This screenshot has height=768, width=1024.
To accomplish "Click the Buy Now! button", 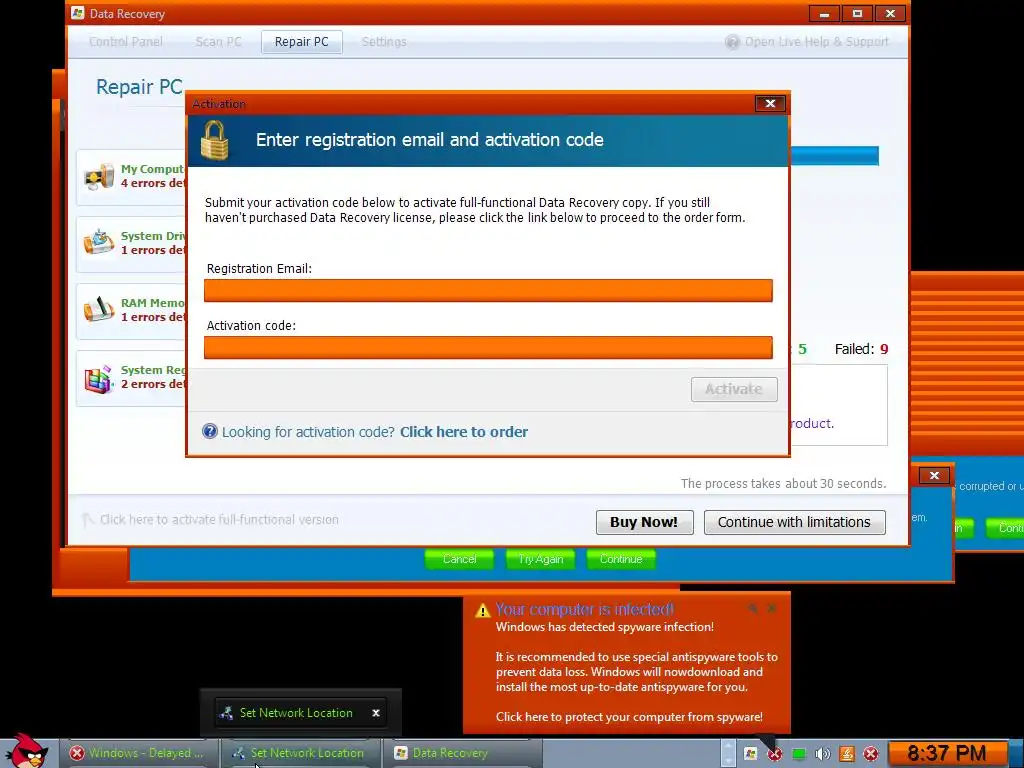I will (x=645, y=522).
